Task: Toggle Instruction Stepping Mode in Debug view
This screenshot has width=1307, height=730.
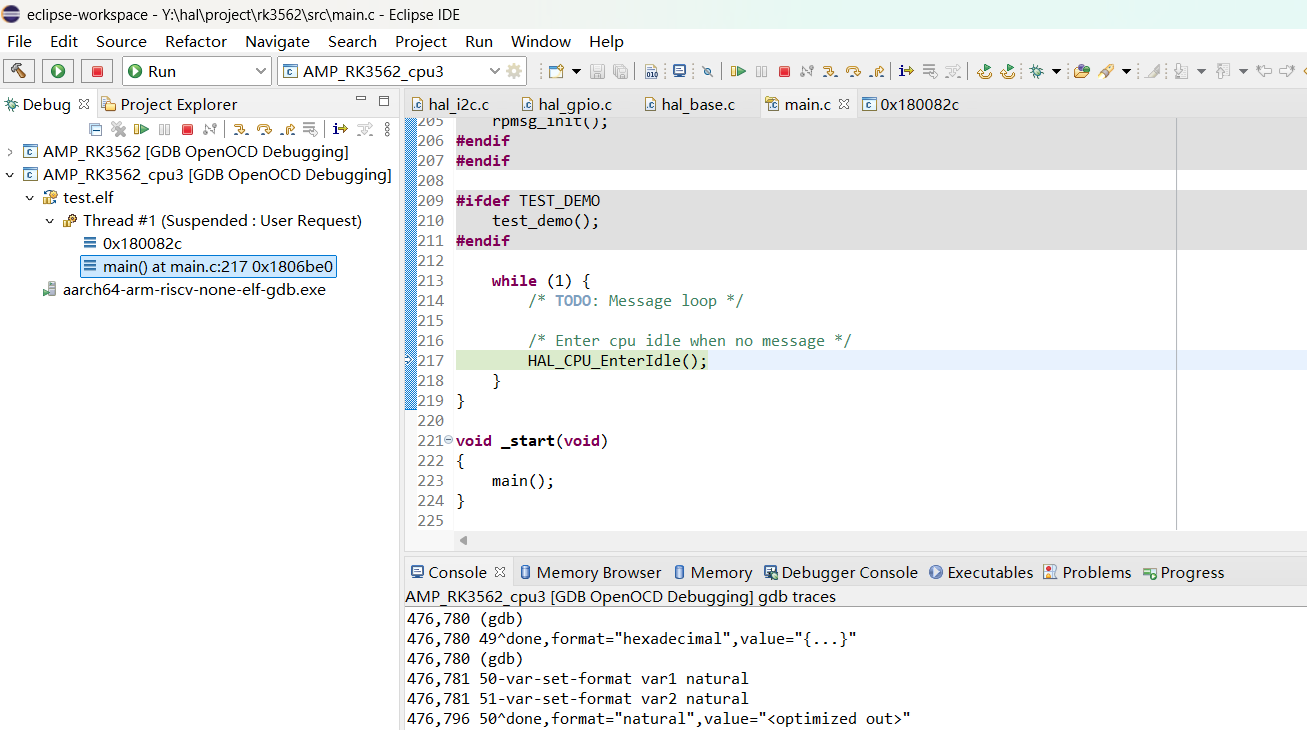Action: [340, 129]
